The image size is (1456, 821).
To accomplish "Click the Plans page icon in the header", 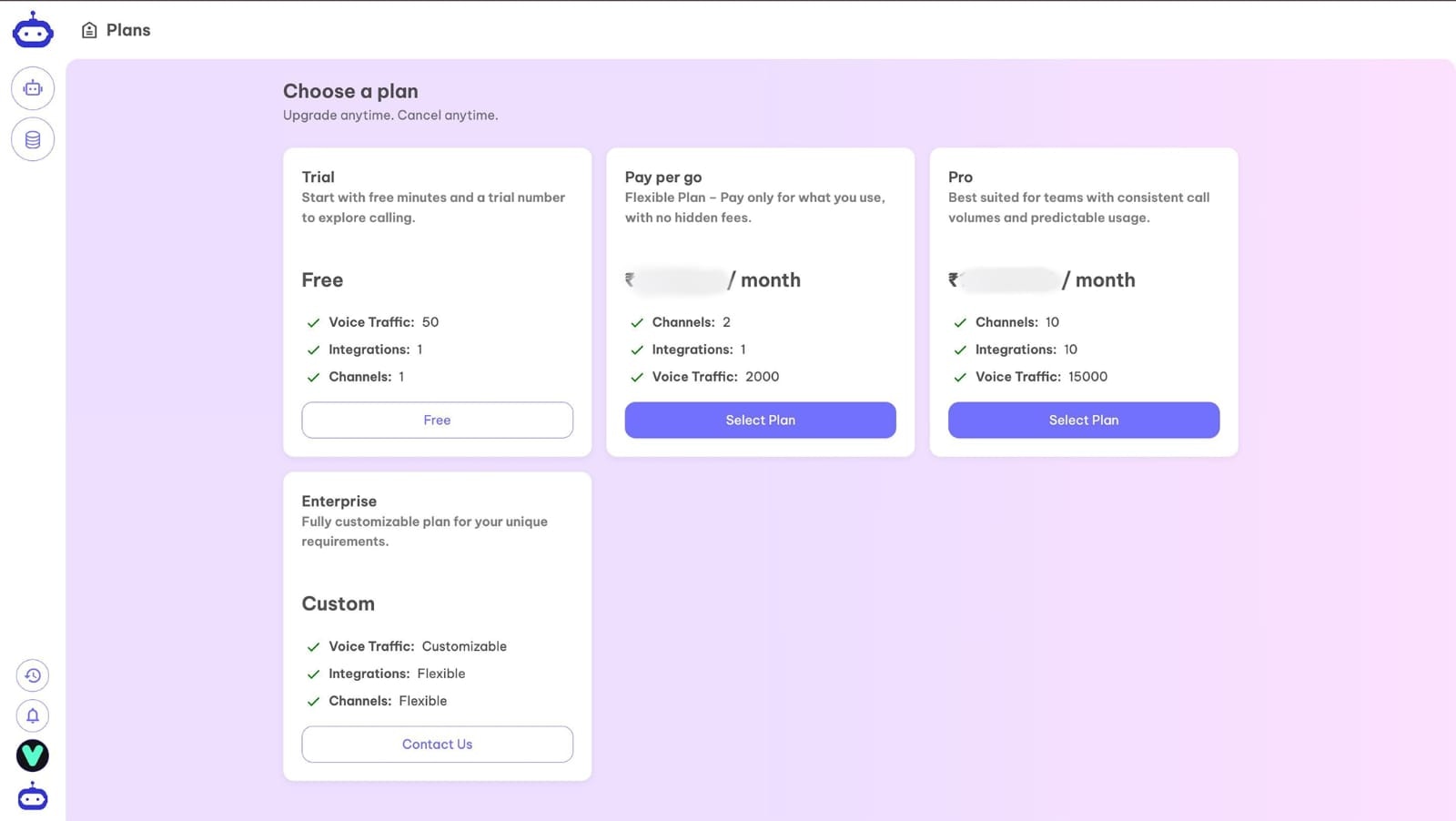I will (88, 29).
